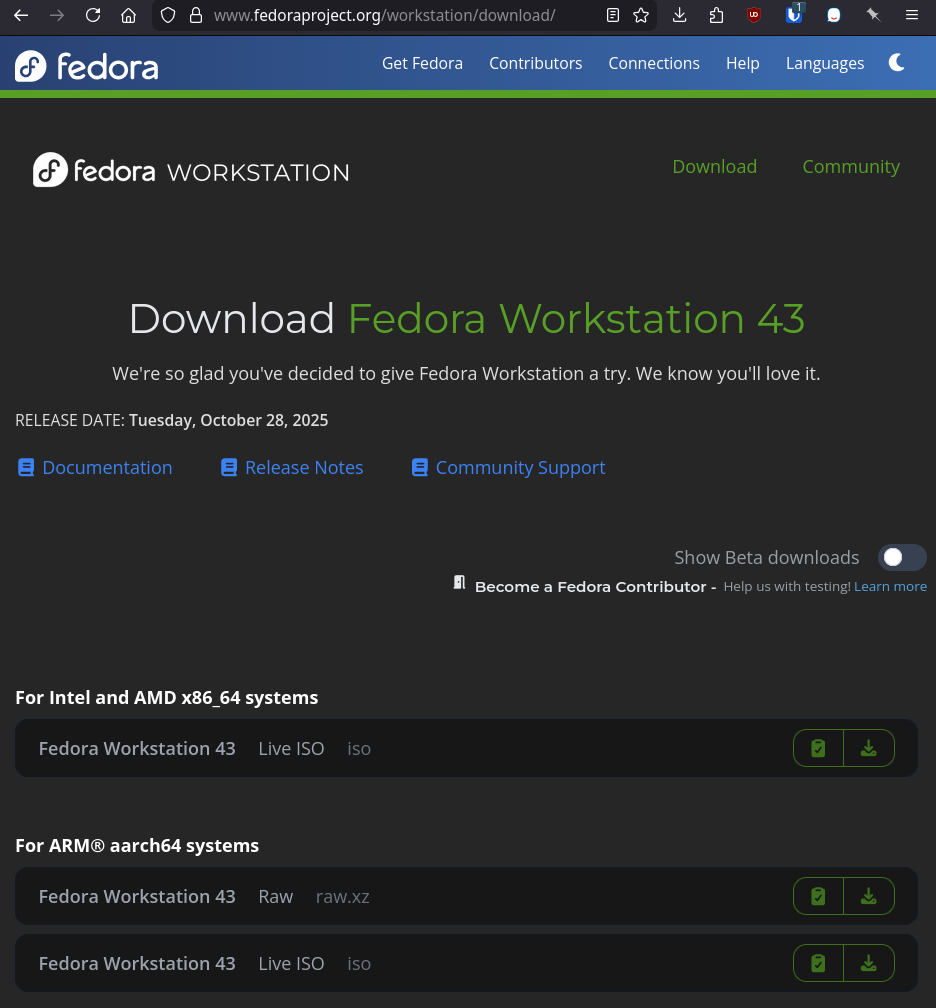Download the aarch64 Live ISO image
Image resolution: width=936 pixels, height=1008 pixels.
tap(868, 963)
